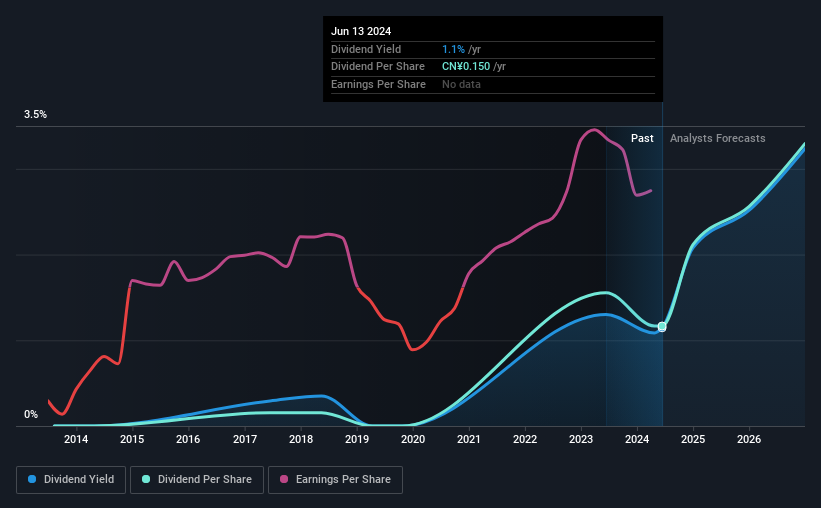Click the 2021 x-axis label
The height and width of the screenshot is (508, 821).
point(469,439)
